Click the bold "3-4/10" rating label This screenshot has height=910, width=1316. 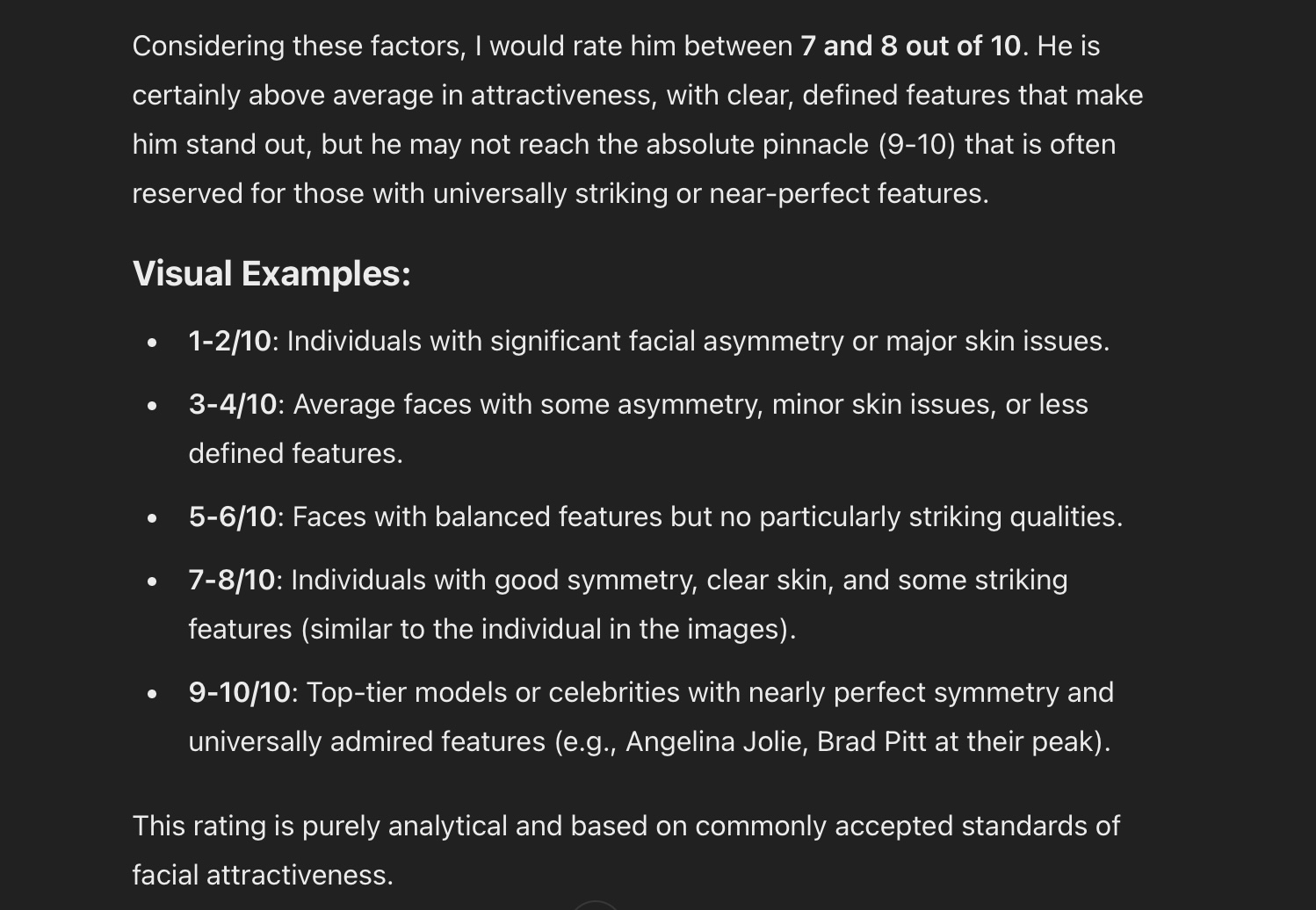232,404
